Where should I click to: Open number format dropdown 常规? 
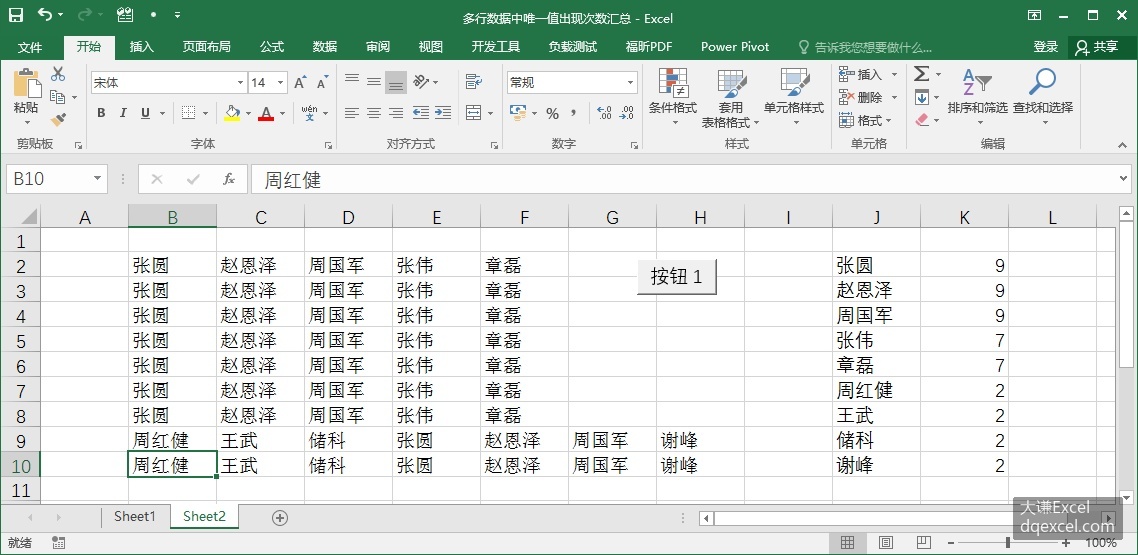pyautogui.click(x=631, y=83)
